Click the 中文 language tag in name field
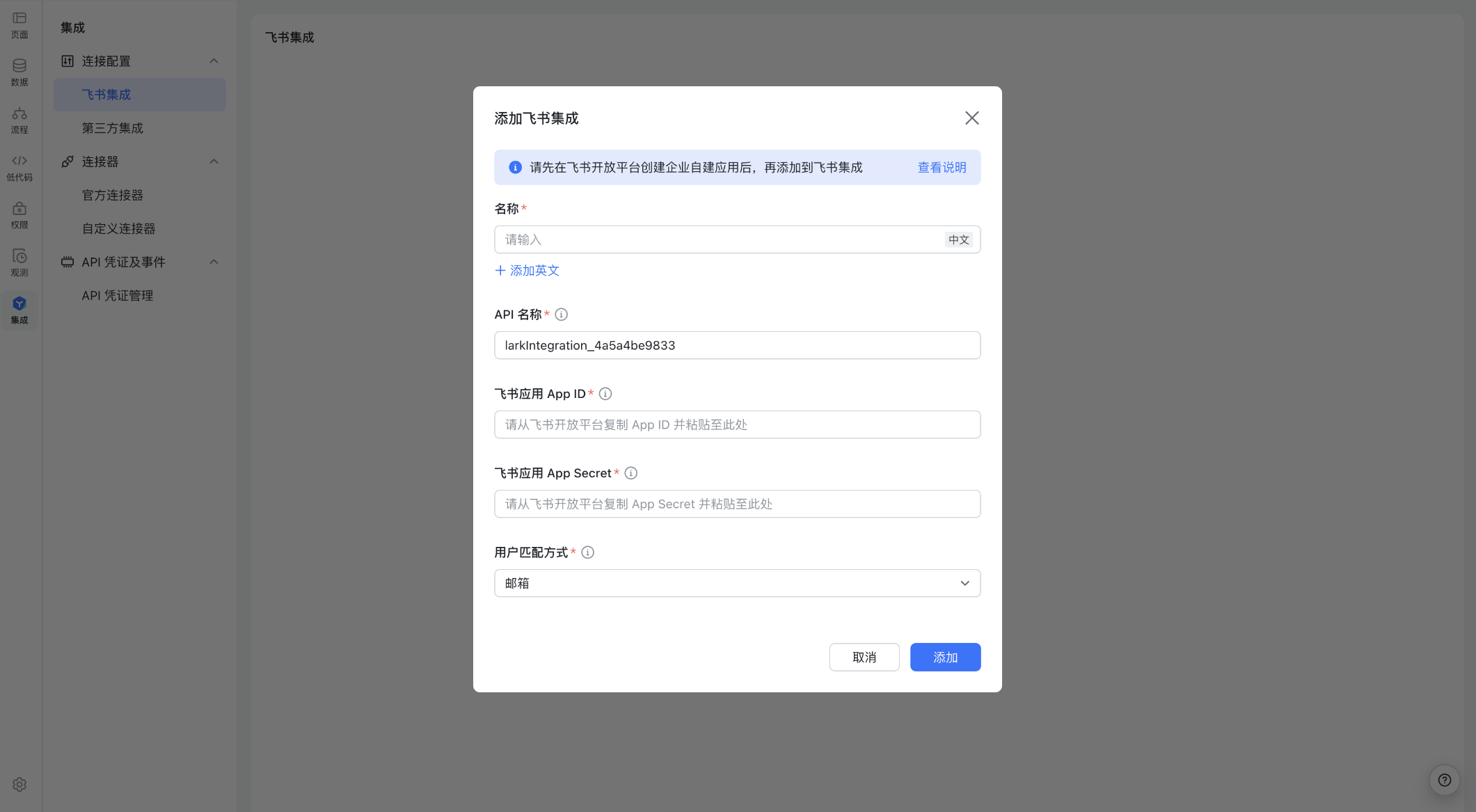 pyautogui.click(x=958, y=239)
